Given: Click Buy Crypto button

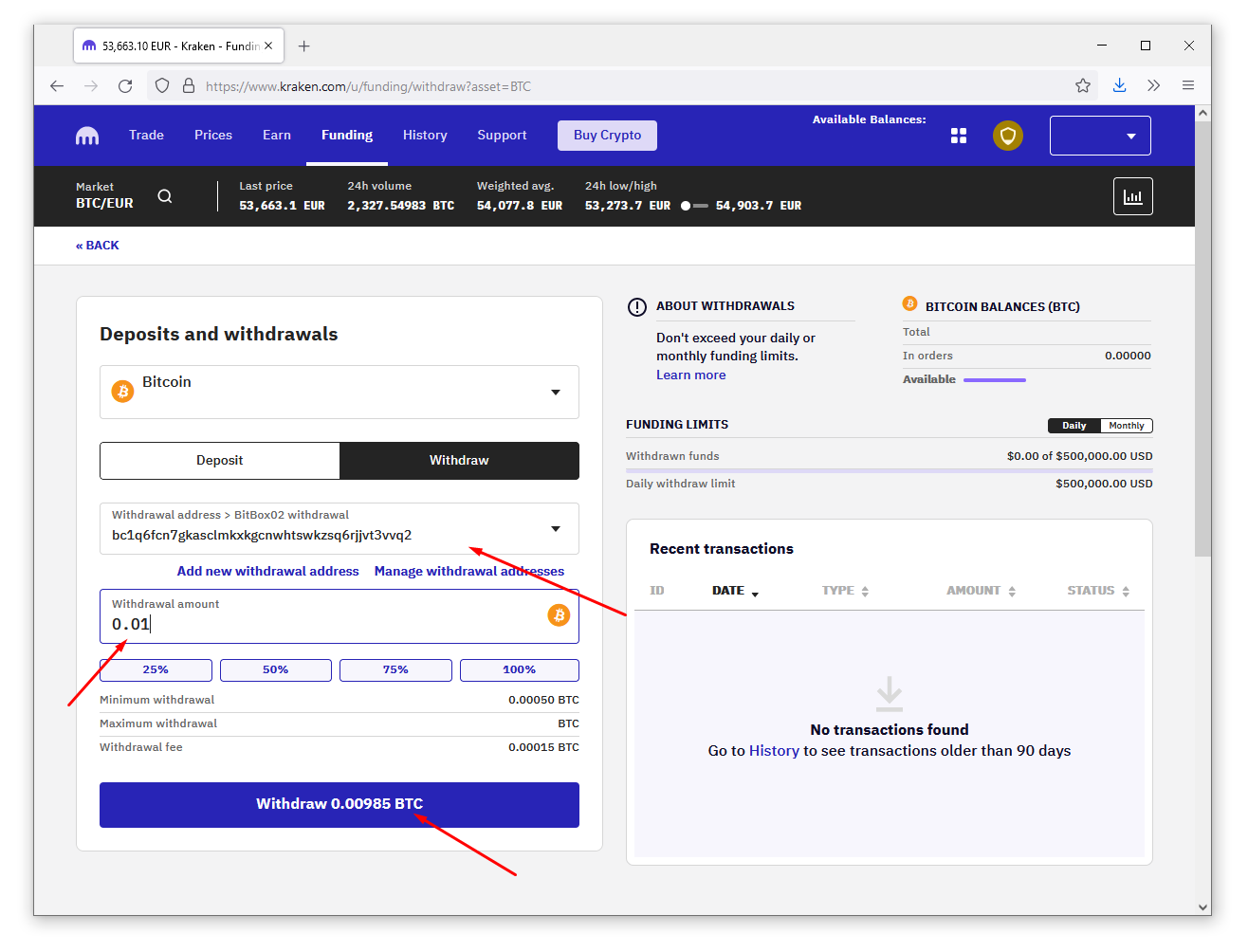Looking at the screenshot, I should [x=608, y=136].
